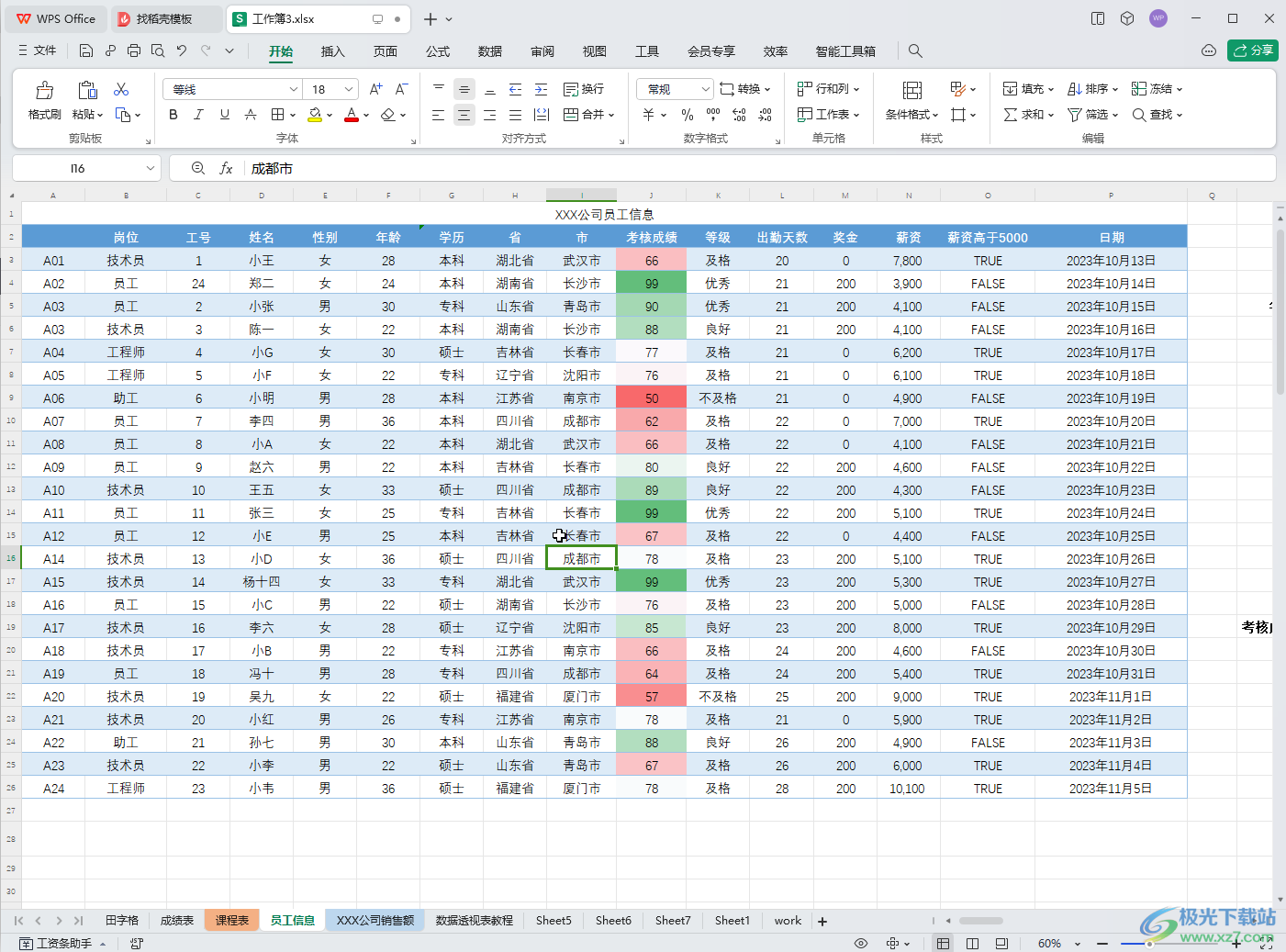Open the 成绩表 sheet tab
Viewport: 1286px width, 952px height.
click(177, 920)
